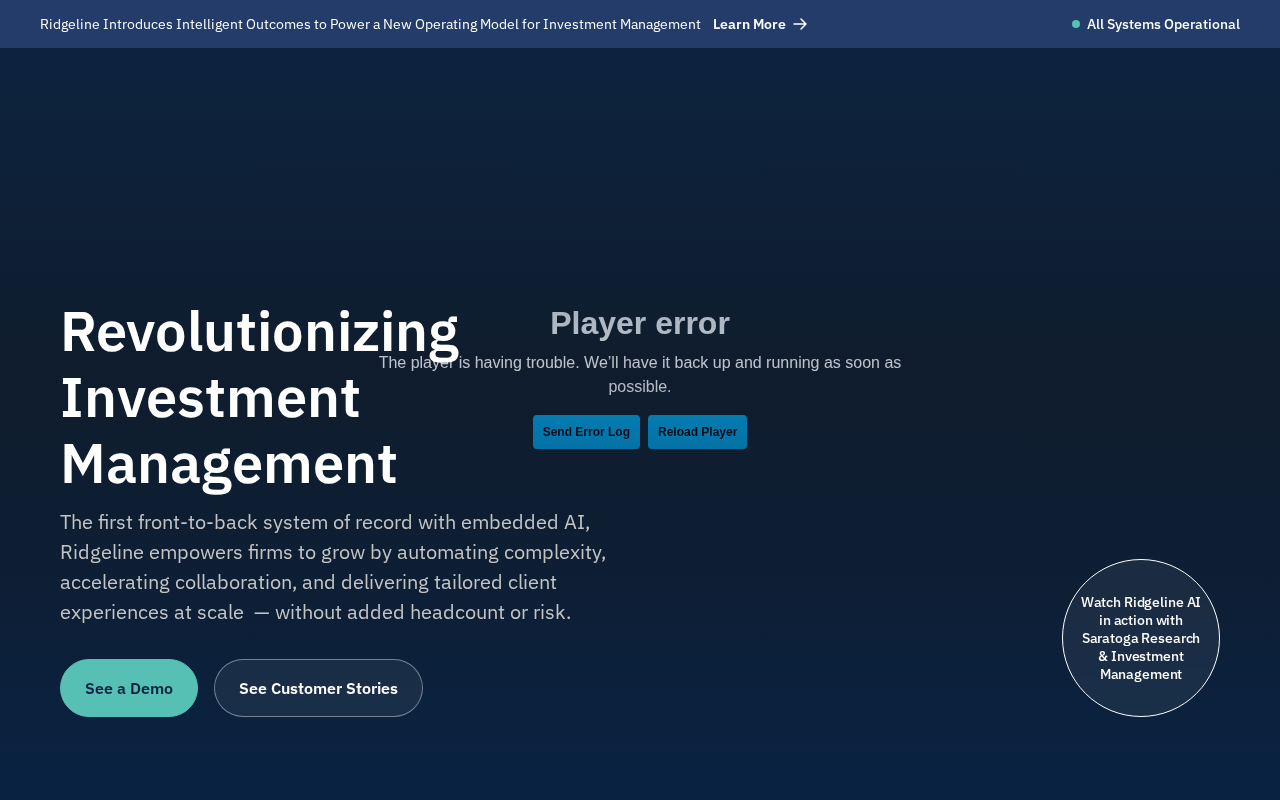Viewport: 1280px width, 800px height.
Task: Click the Reload Player button
Action: click(x=697, y=432)
